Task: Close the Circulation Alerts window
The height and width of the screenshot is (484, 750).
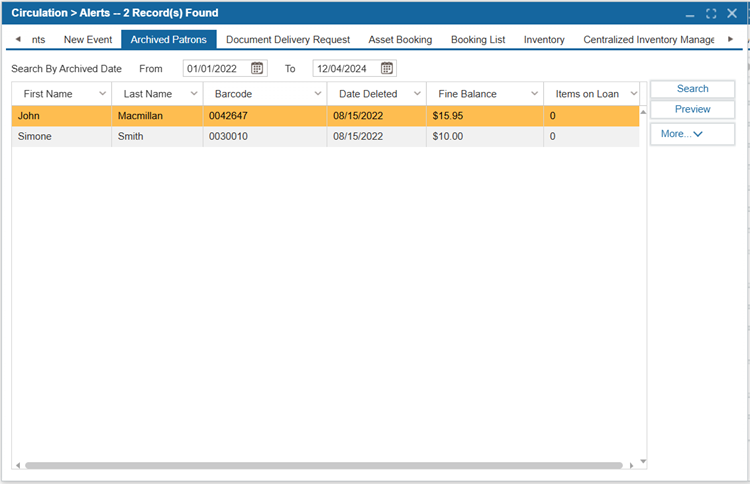Action: tap(732, 13)
